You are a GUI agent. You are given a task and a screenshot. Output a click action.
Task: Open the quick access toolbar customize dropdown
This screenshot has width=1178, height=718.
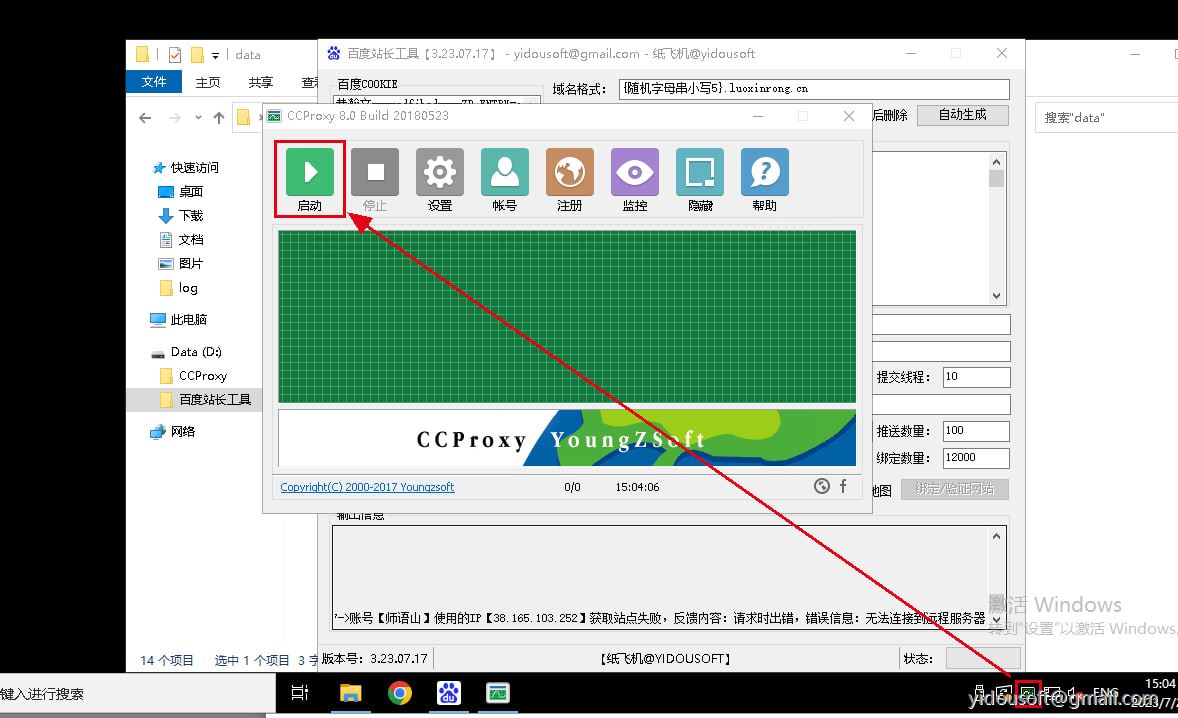(x=216, y=56)
